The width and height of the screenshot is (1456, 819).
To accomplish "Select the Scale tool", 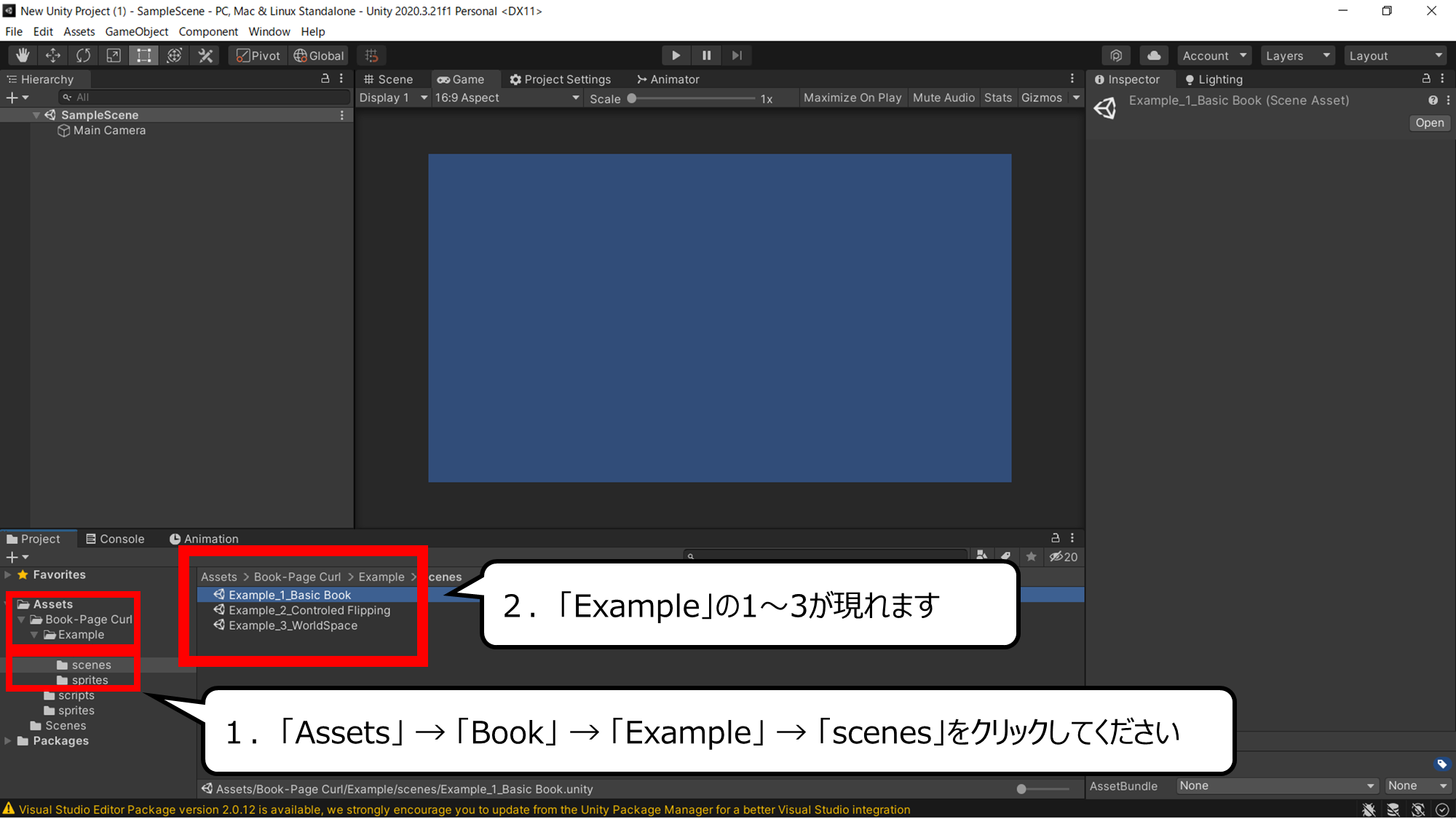I will coord(114,55).
